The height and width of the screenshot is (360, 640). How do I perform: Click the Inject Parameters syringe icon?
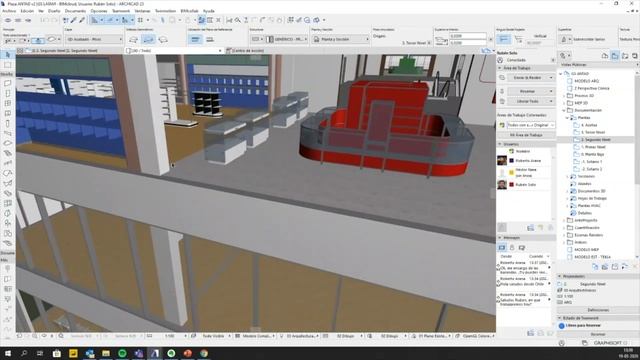(x=82, y=20)
